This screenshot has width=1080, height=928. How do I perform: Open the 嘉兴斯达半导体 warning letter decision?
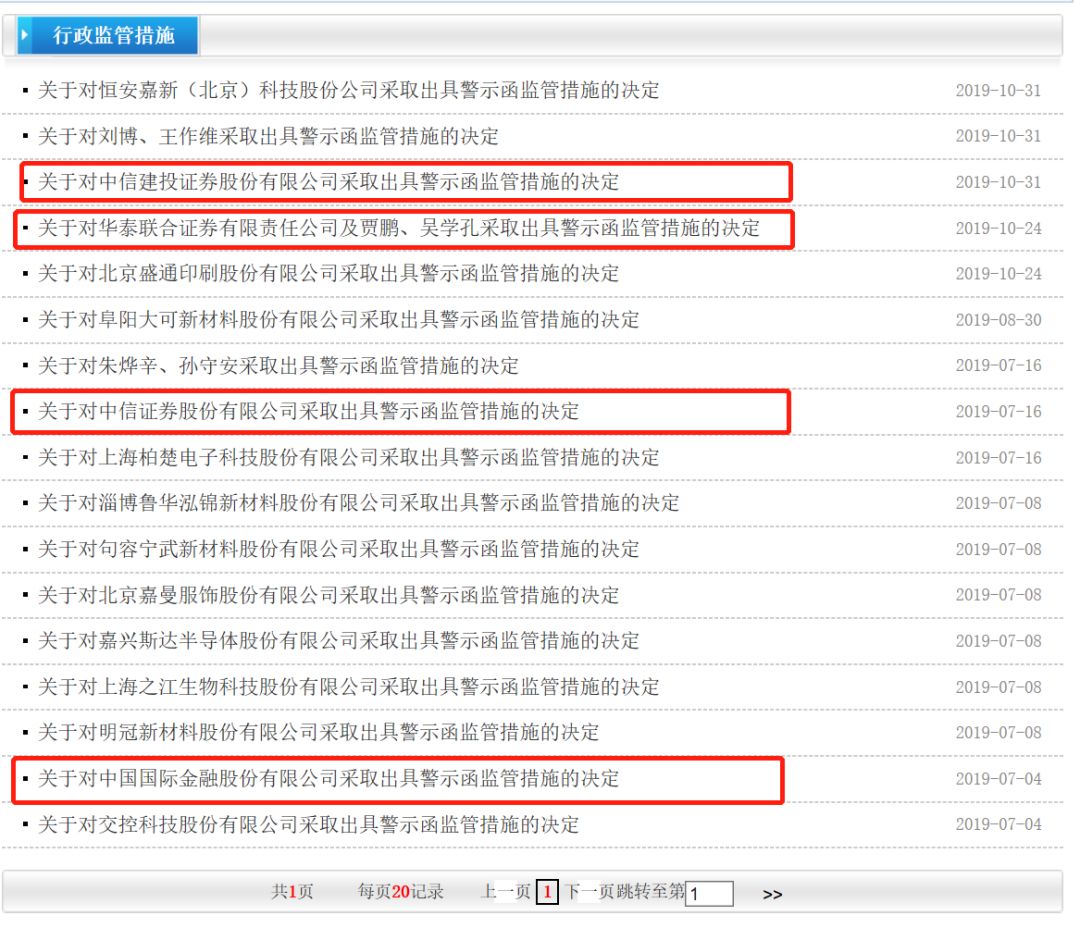coord(338,641)
